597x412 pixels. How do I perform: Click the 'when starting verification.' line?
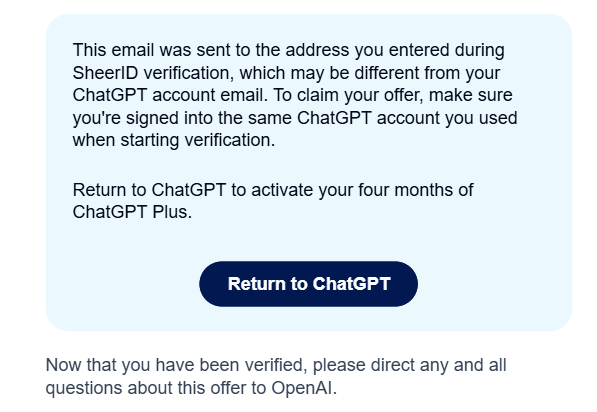174,140
